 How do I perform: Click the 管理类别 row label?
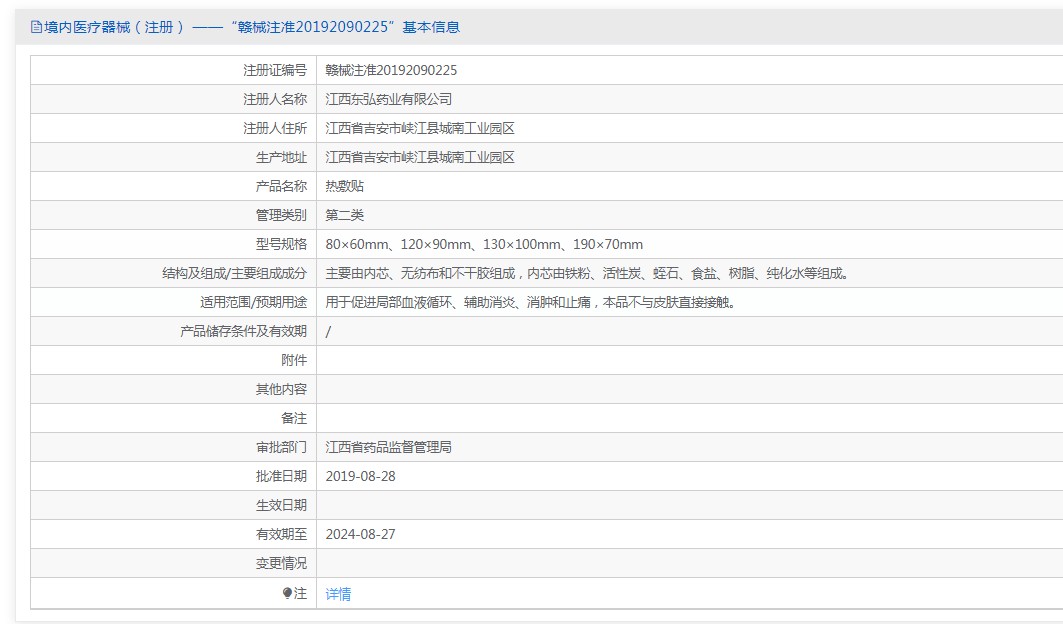point(281,216)
